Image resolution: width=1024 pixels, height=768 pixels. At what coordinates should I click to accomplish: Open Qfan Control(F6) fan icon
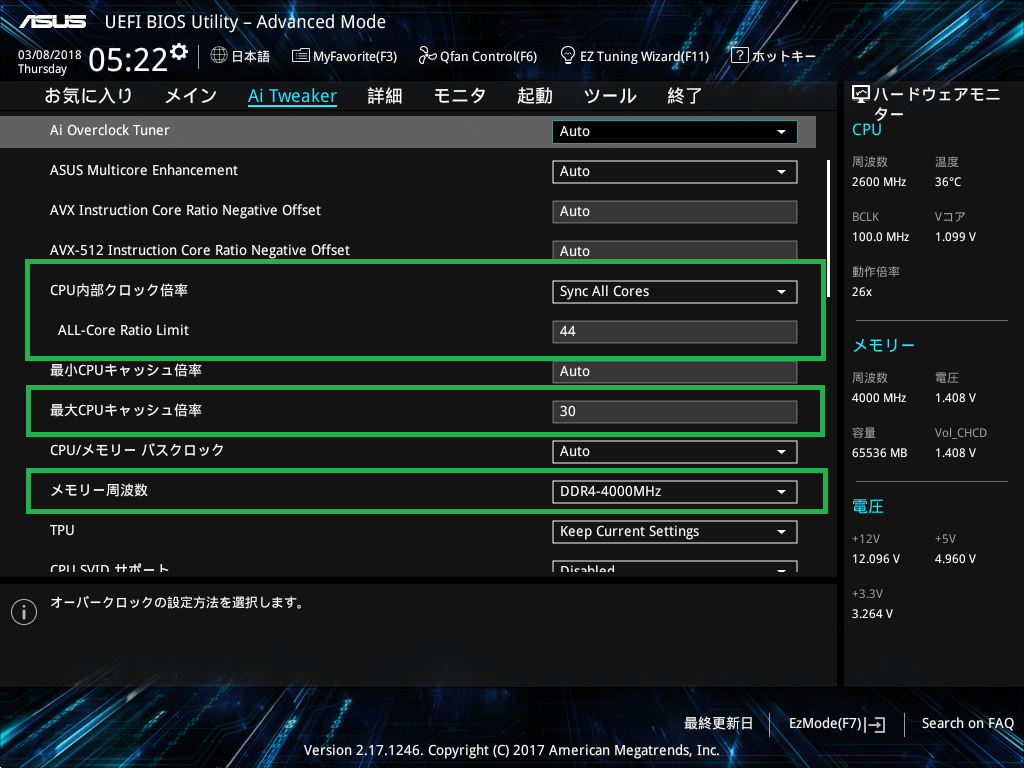point(427,56)
